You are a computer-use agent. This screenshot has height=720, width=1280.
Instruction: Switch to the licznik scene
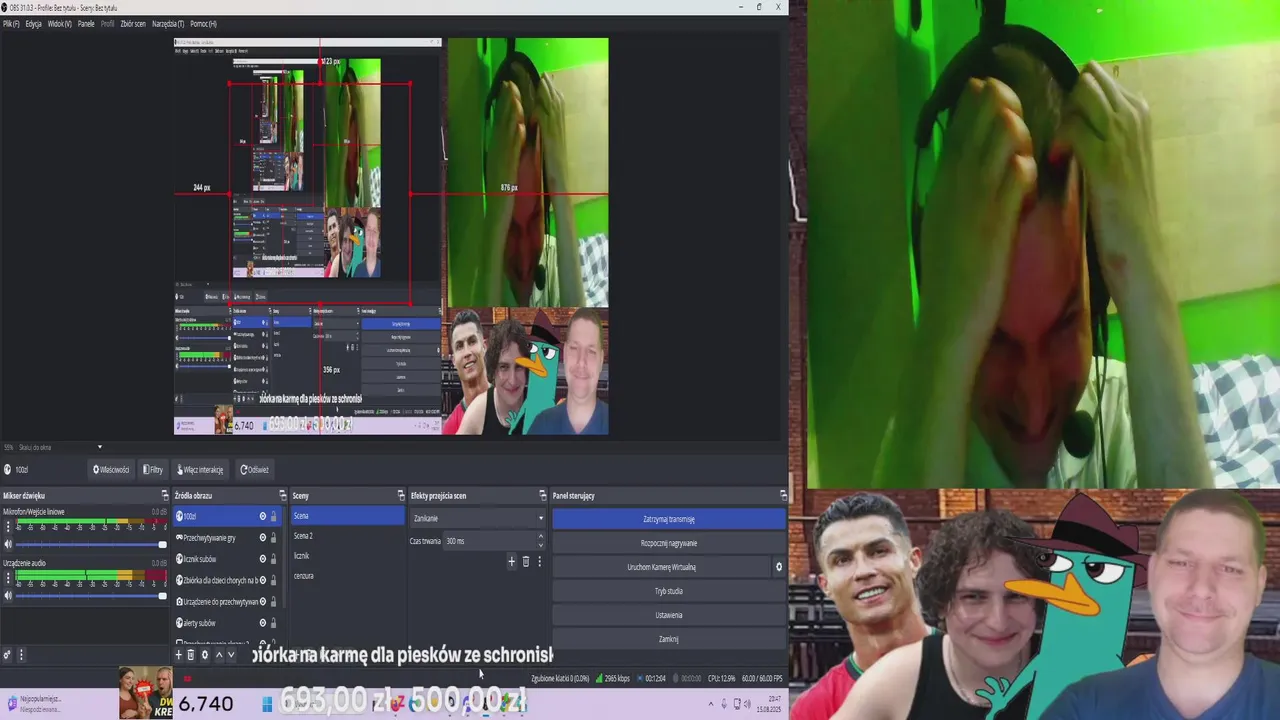tap(348, 556)
